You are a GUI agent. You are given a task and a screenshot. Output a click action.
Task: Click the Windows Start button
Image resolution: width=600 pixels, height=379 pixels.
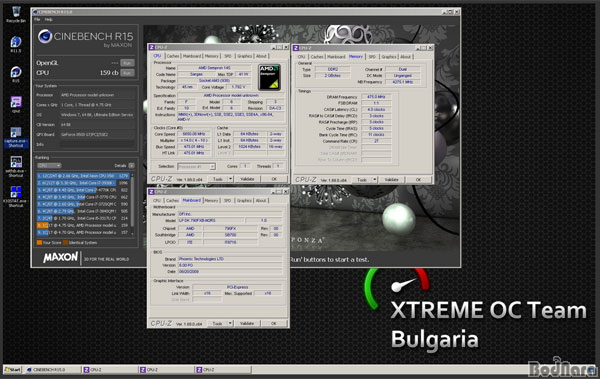pos(12,369)
